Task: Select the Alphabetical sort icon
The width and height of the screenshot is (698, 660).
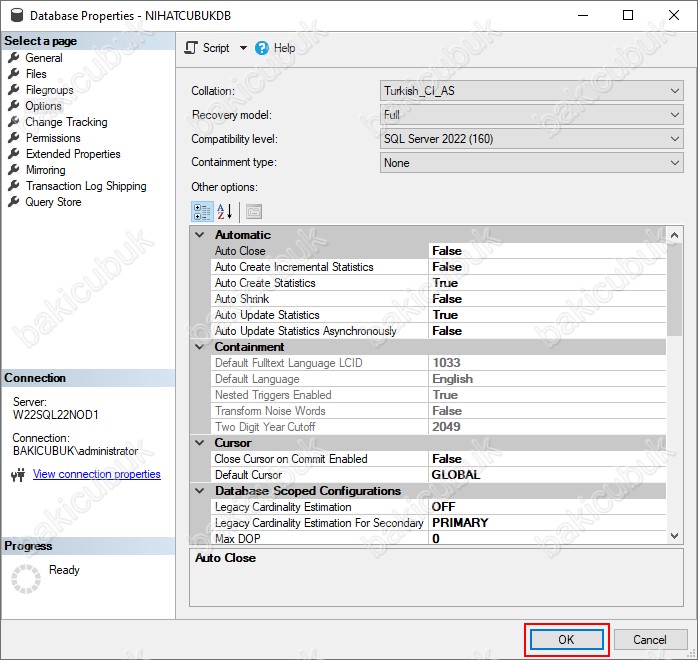Action: point(225,212)
